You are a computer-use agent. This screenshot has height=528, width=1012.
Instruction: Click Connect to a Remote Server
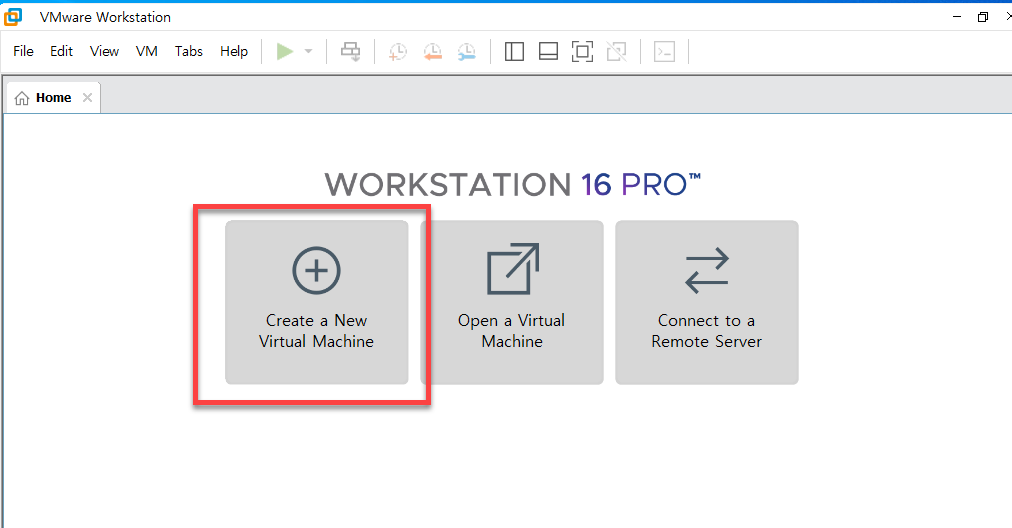point(707,303)
